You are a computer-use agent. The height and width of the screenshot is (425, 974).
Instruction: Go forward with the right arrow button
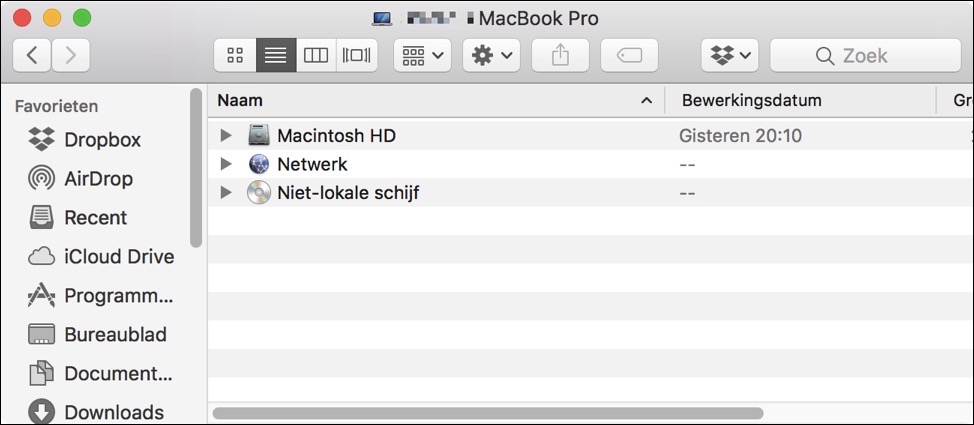click(71, 55)
